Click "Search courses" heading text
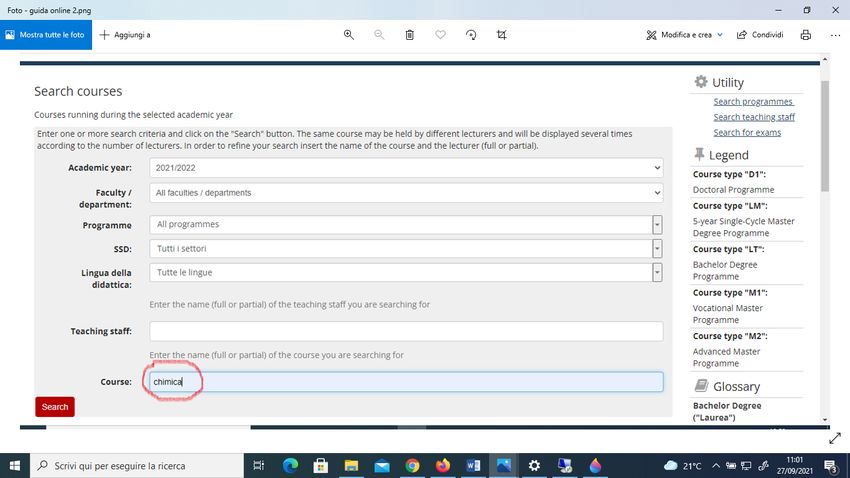The height and width of the screenshot is (478, 850). coord(78,91)
